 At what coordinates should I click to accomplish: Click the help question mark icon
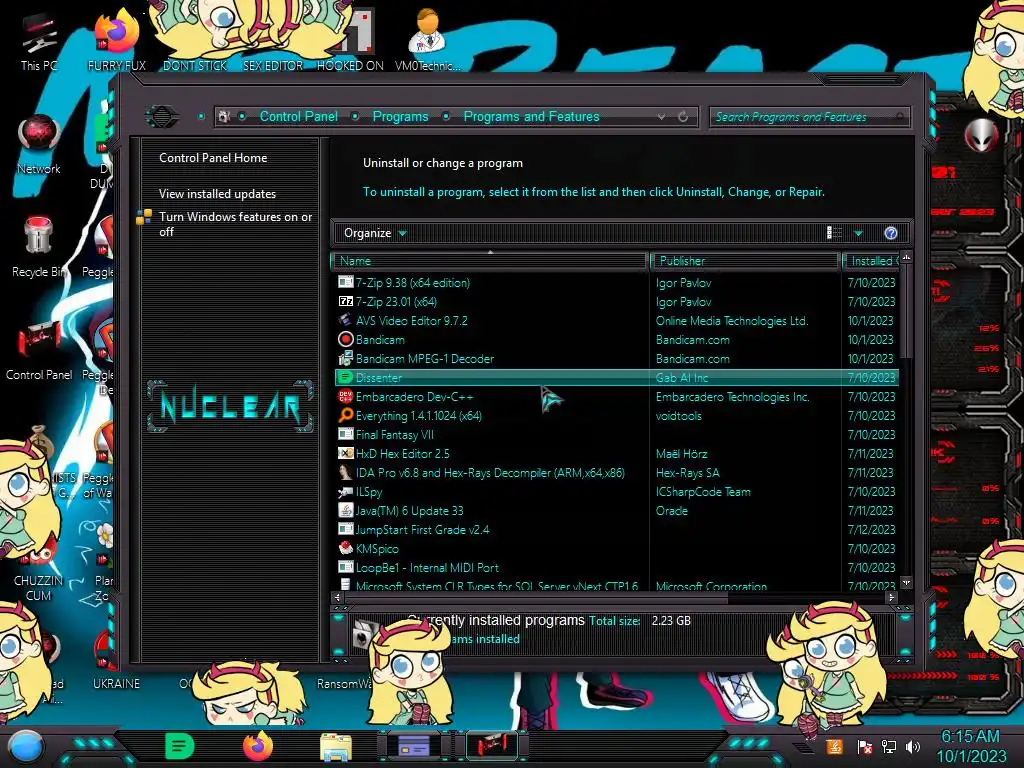click(891, 233)
